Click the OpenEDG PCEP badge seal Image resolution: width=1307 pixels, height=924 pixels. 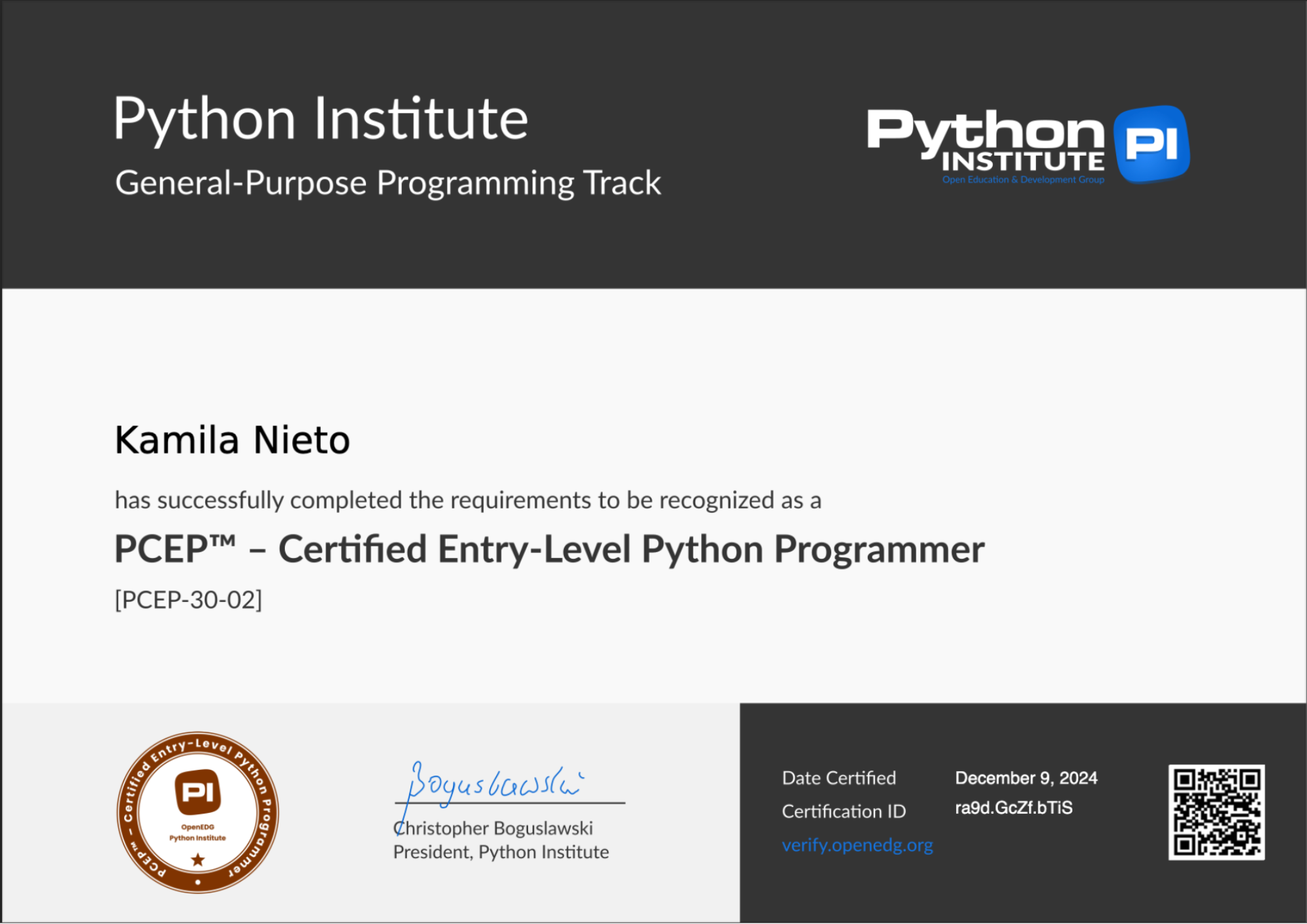click(x=197, y=812)
